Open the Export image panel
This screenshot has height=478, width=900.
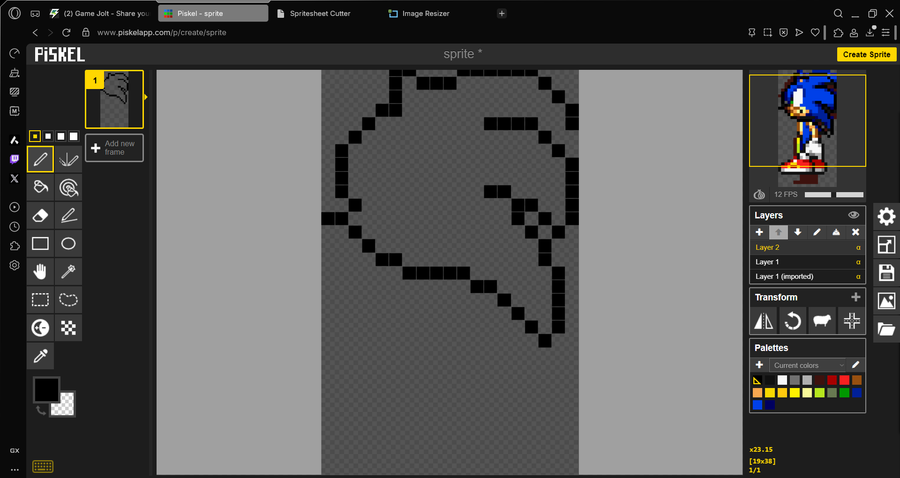(x=886, y=301)
